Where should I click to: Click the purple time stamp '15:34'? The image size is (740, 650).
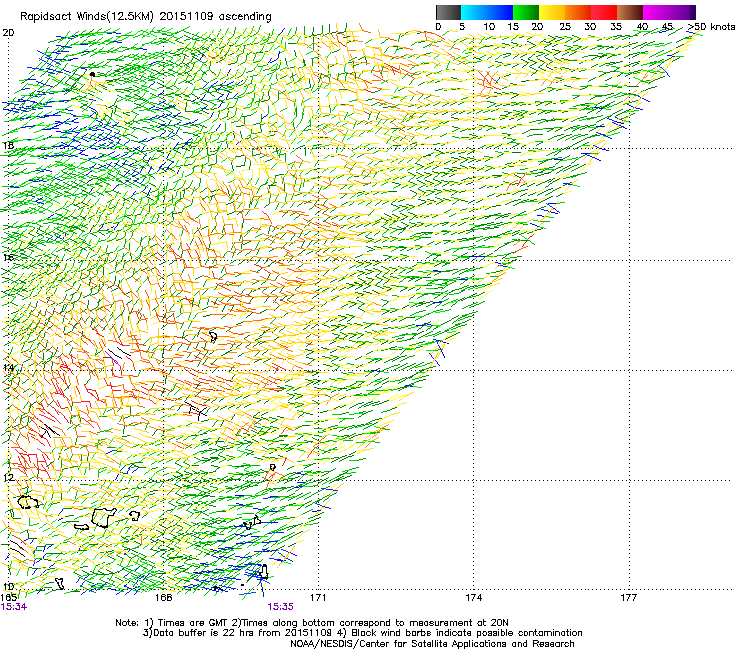tap(14, 607)
